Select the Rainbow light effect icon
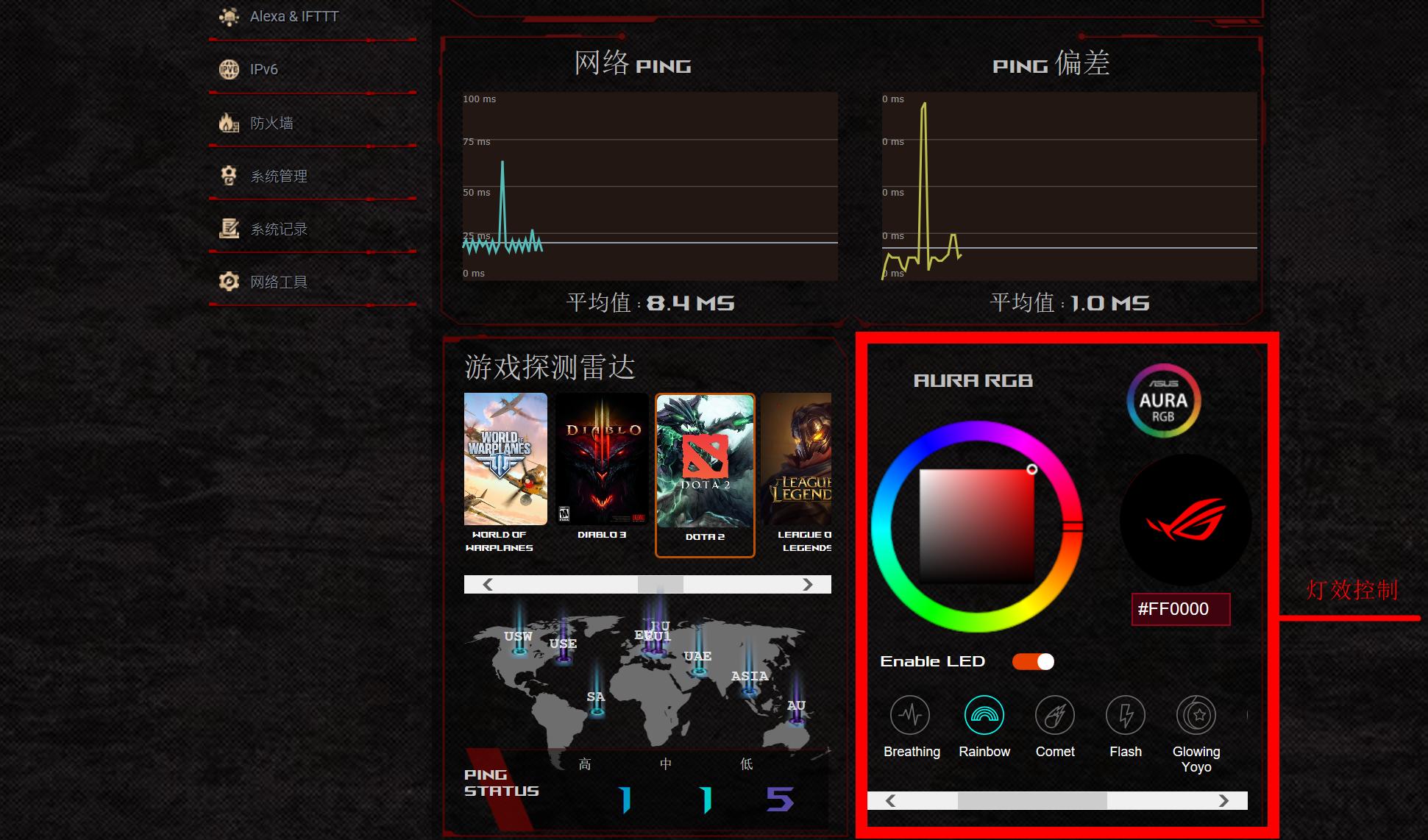This screenshot has width=1428, height=840. 984,715
